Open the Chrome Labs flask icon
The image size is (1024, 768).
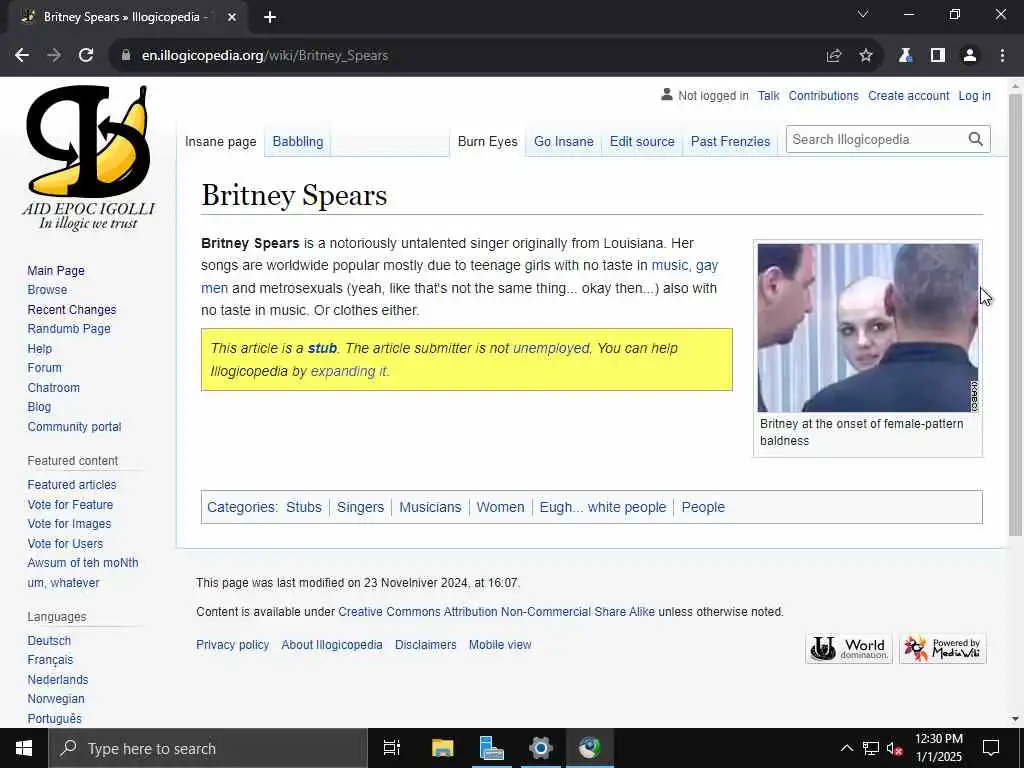coord(905,56)
